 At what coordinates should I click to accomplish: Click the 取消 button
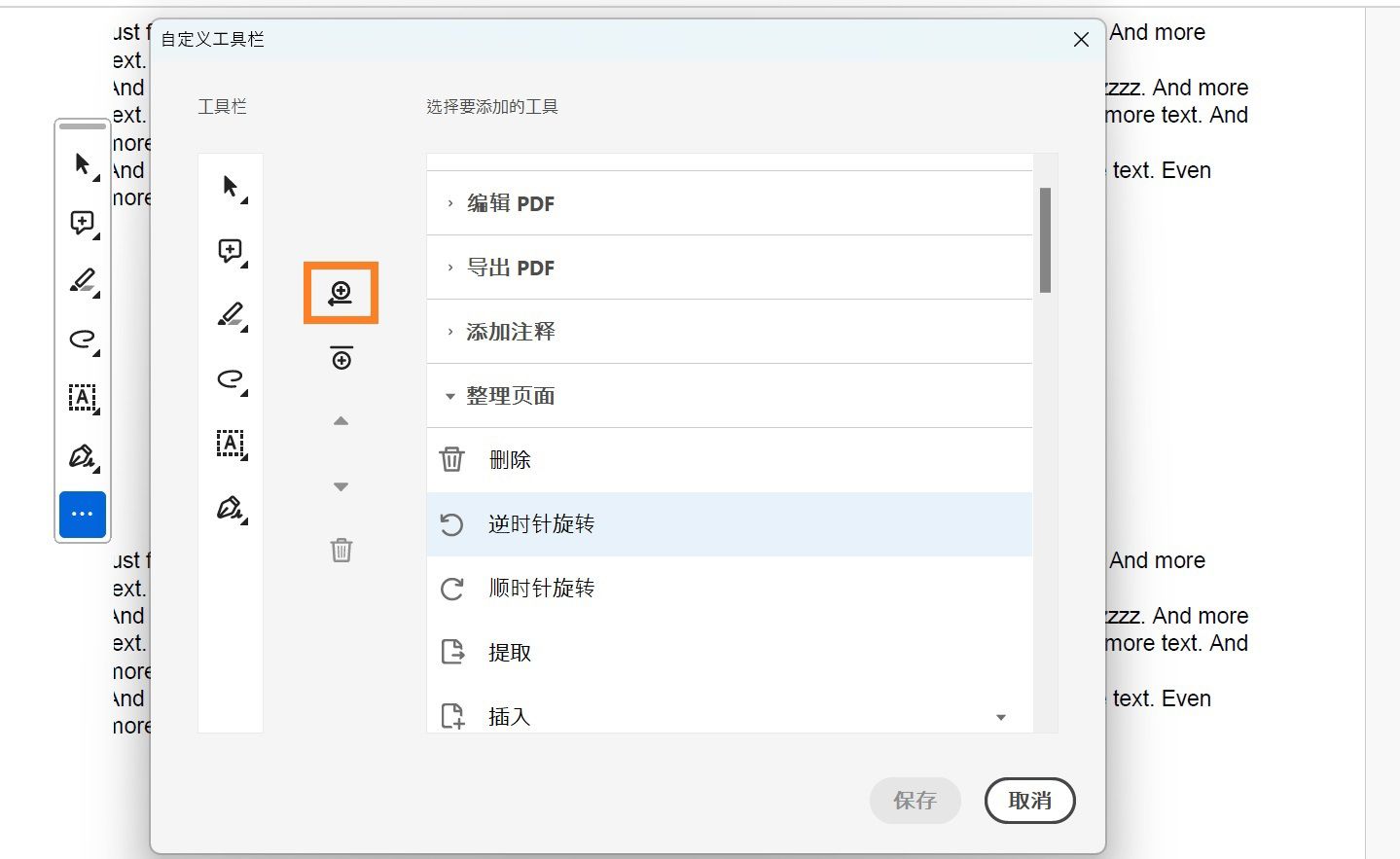(1029, 801)
